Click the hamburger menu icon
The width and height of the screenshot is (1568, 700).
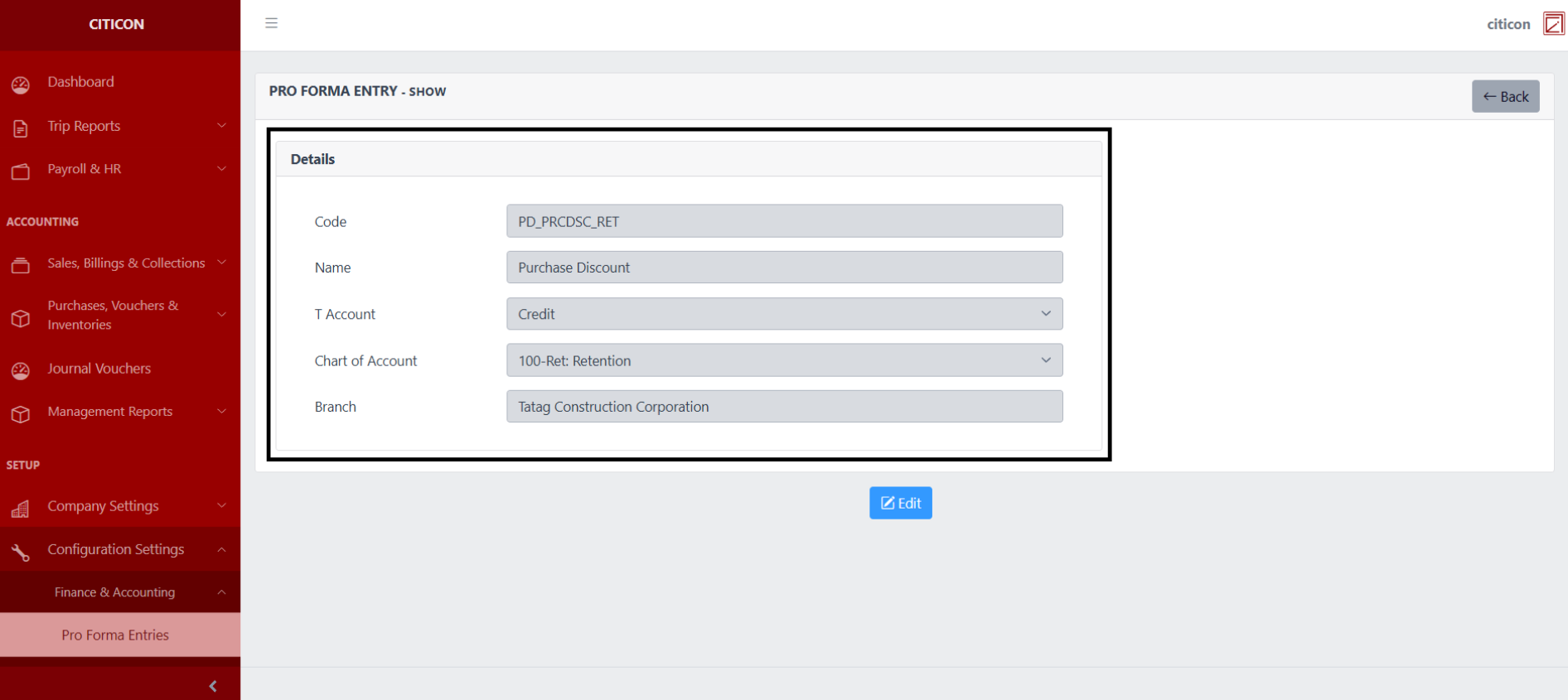(x=271, y=23)
